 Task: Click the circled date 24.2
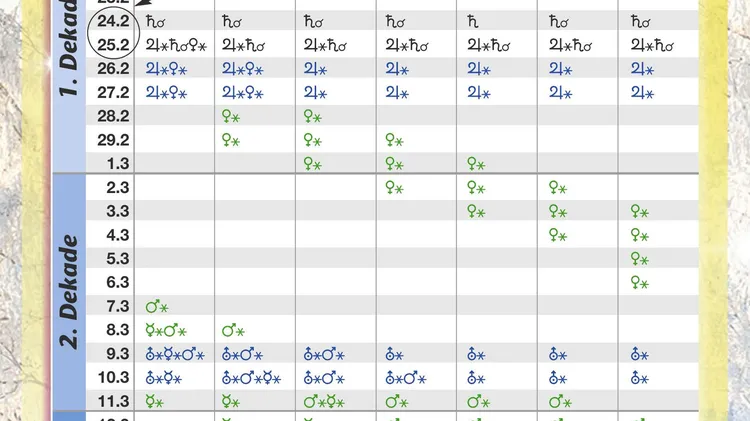113,21
